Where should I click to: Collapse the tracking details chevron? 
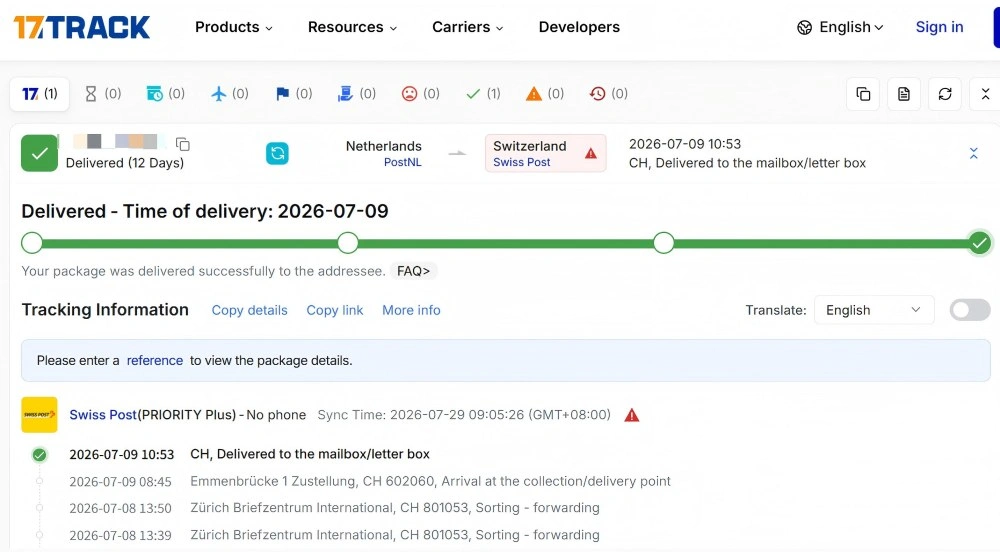click(973, 154)
